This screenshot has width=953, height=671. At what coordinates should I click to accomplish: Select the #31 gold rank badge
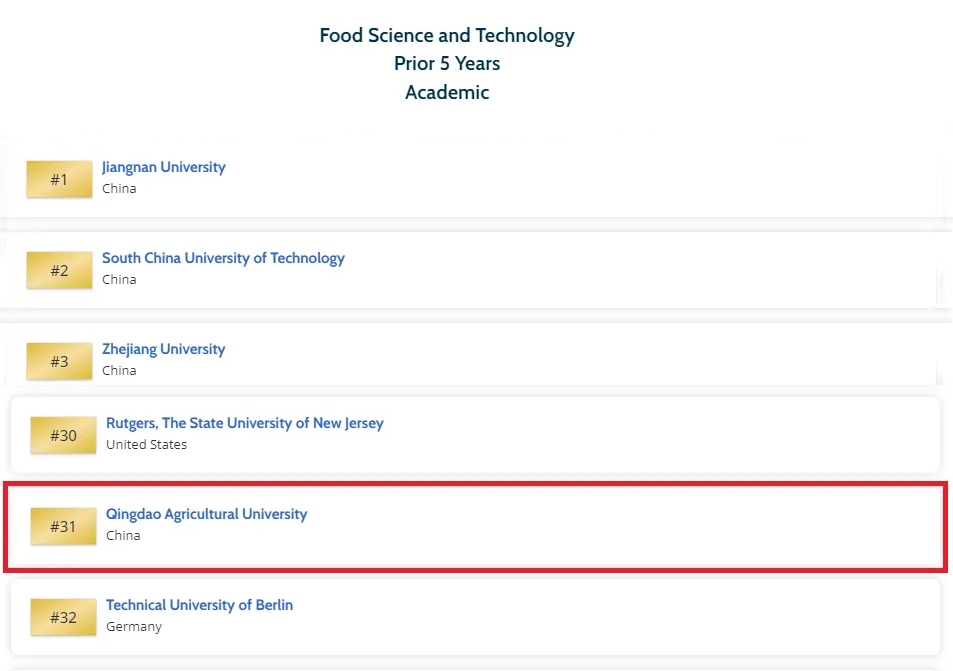click(63, 527)
